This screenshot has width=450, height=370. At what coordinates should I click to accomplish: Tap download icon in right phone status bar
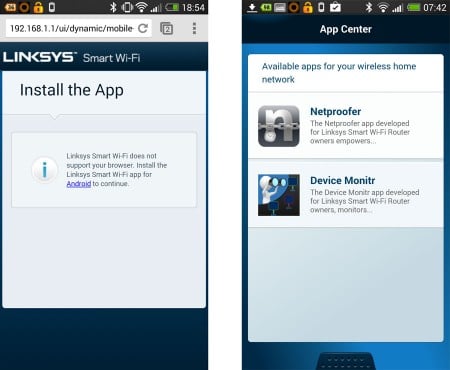click(252, 7)
